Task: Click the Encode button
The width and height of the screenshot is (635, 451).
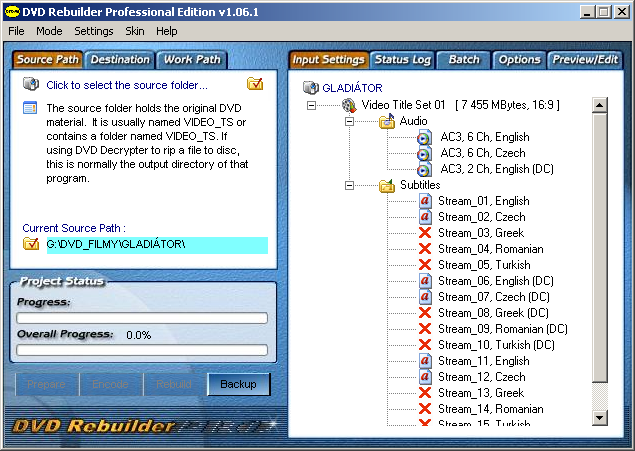Action: click(111, 384)
